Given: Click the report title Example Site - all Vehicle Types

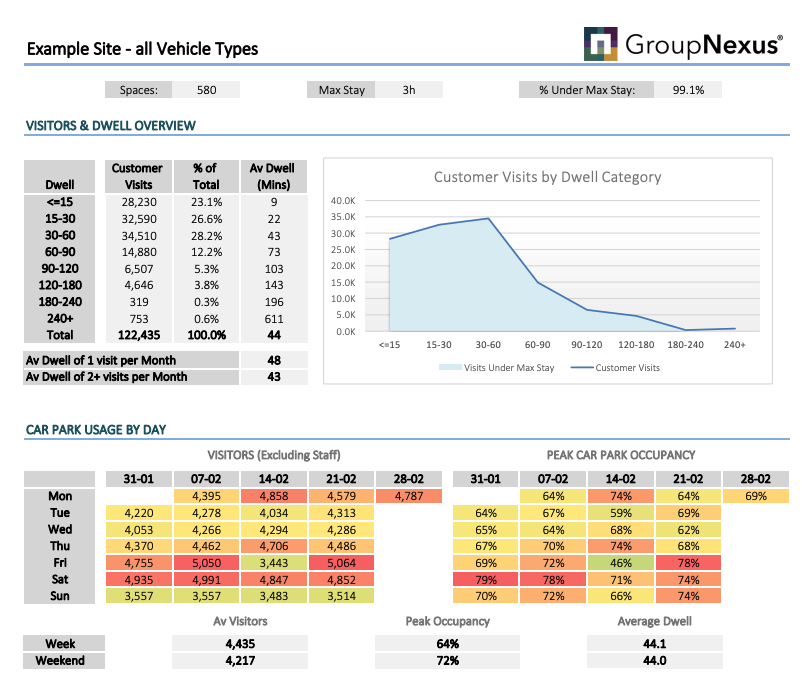Looking at the screenshot, I should click(142, 49).
